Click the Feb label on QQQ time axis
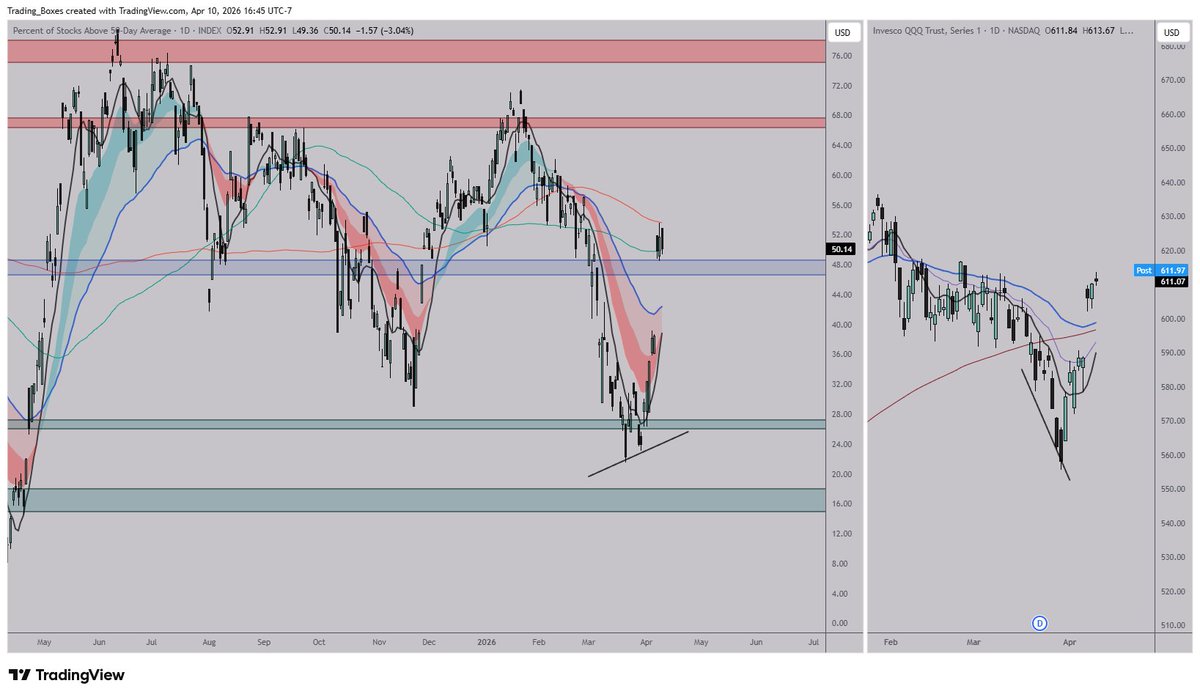The image size is (1200, 697). [889, 645]
